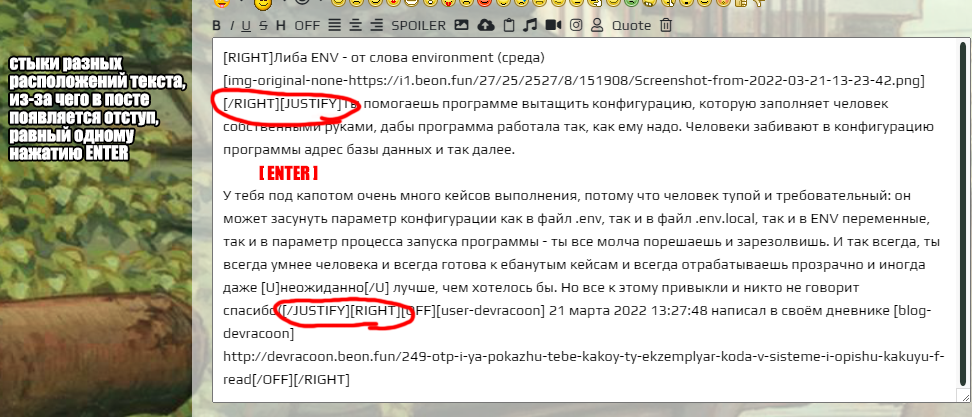Click the clipboard paste icon

tap(508, 25)
